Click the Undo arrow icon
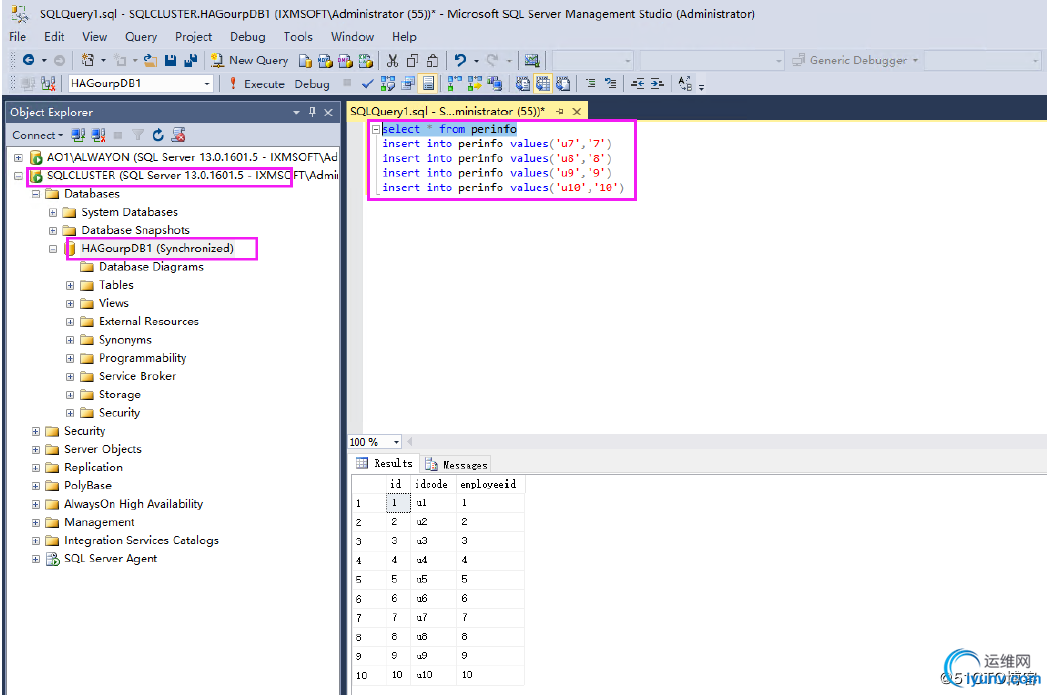Screen dimensions: 1047x695 (x=459, y=61)
